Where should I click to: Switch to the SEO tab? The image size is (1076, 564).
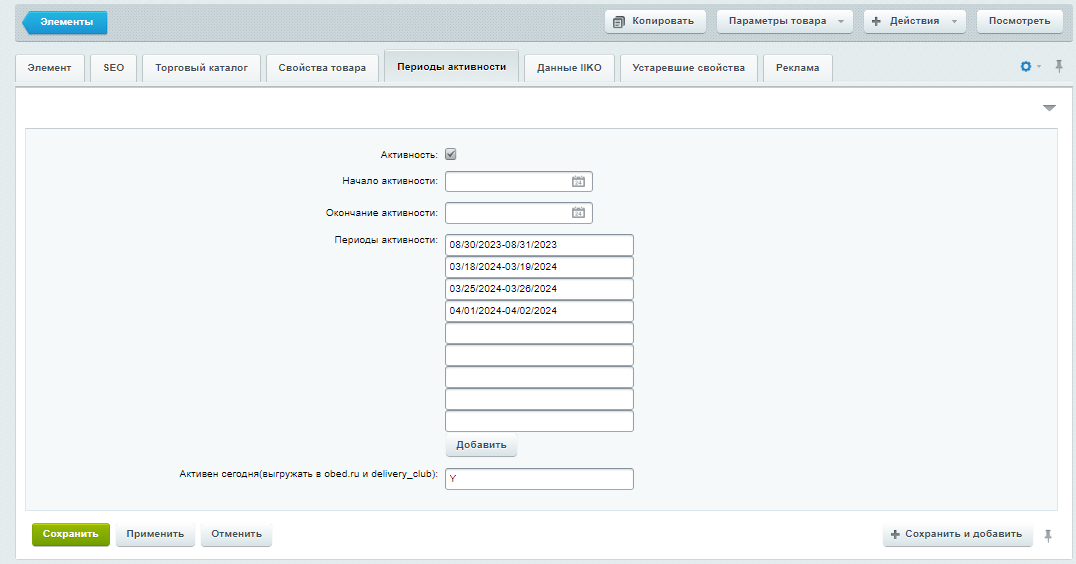click(x=114, y=68)
